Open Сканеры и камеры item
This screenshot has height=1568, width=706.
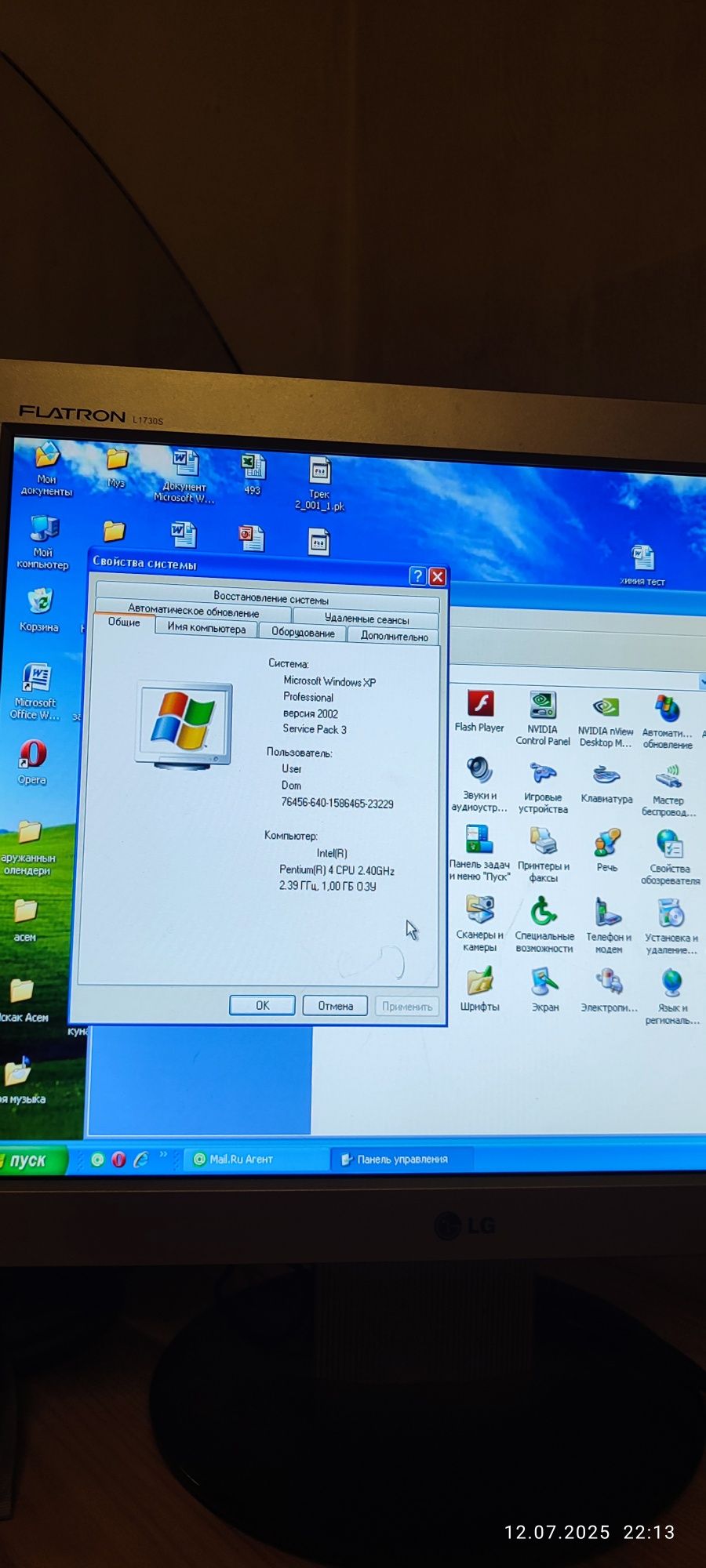(x=480, y=924)
